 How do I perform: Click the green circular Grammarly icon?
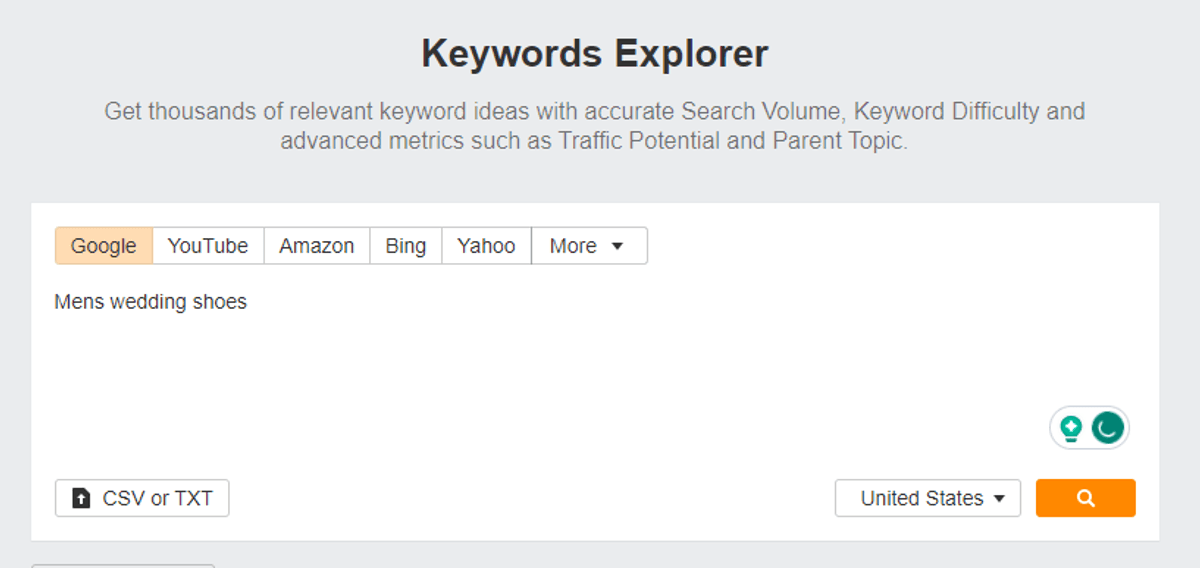click(x=1107, y=429)
